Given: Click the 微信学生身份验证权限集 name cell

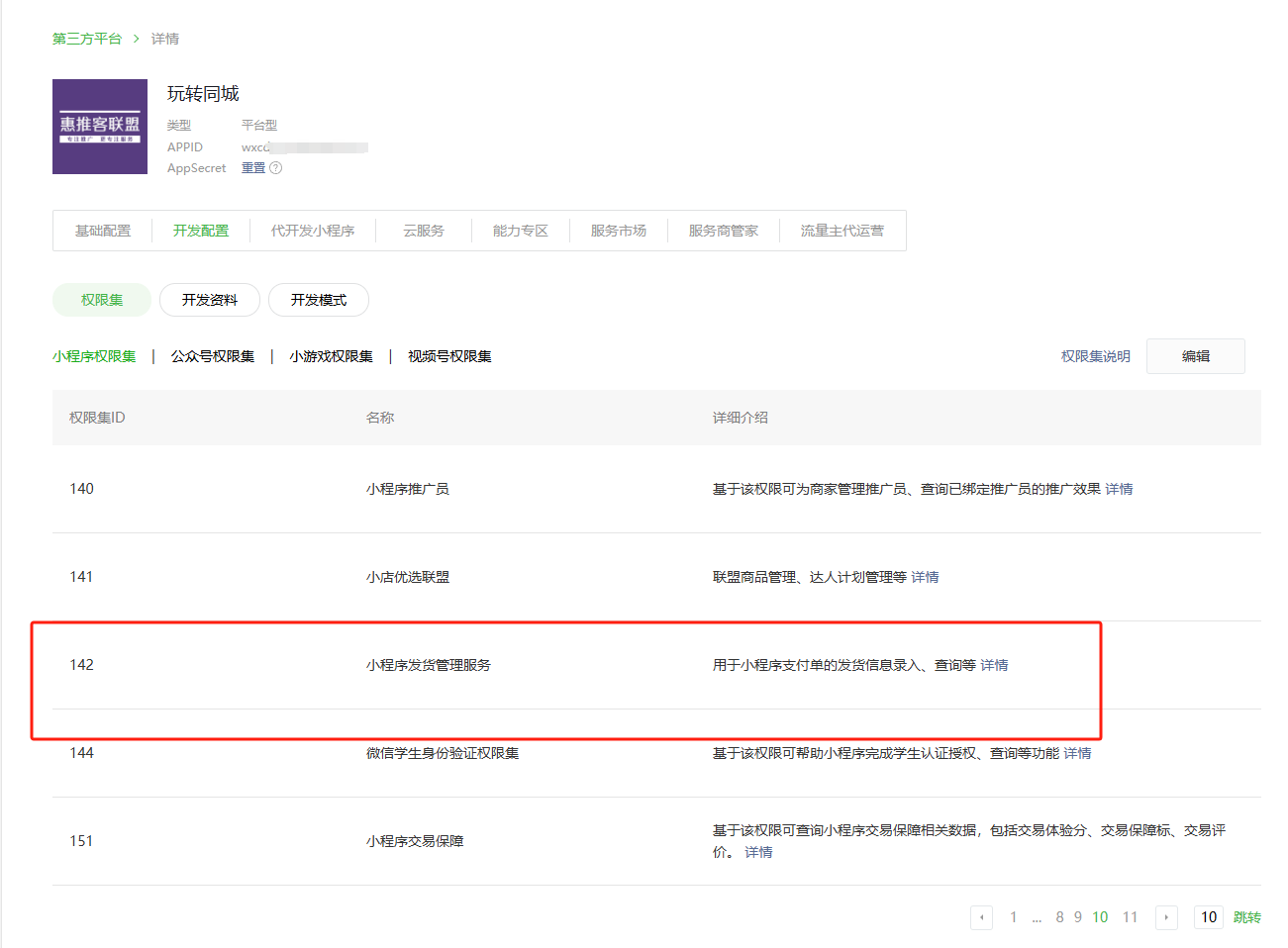Looking at the screenshot, I should (x=443, y=753).
